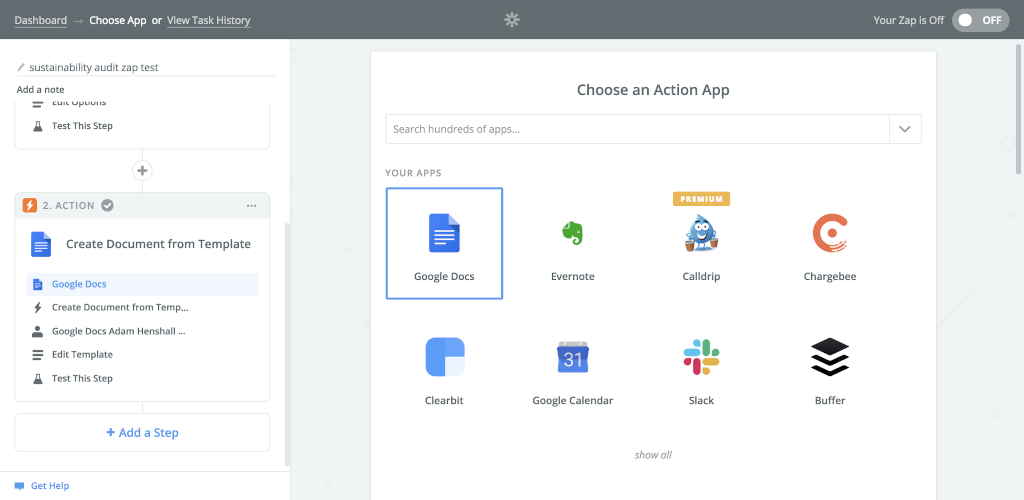Click the Create Document from Template heading
Image resolution: width=1024 pixels, height=500 pixels.
click(159, 244)
